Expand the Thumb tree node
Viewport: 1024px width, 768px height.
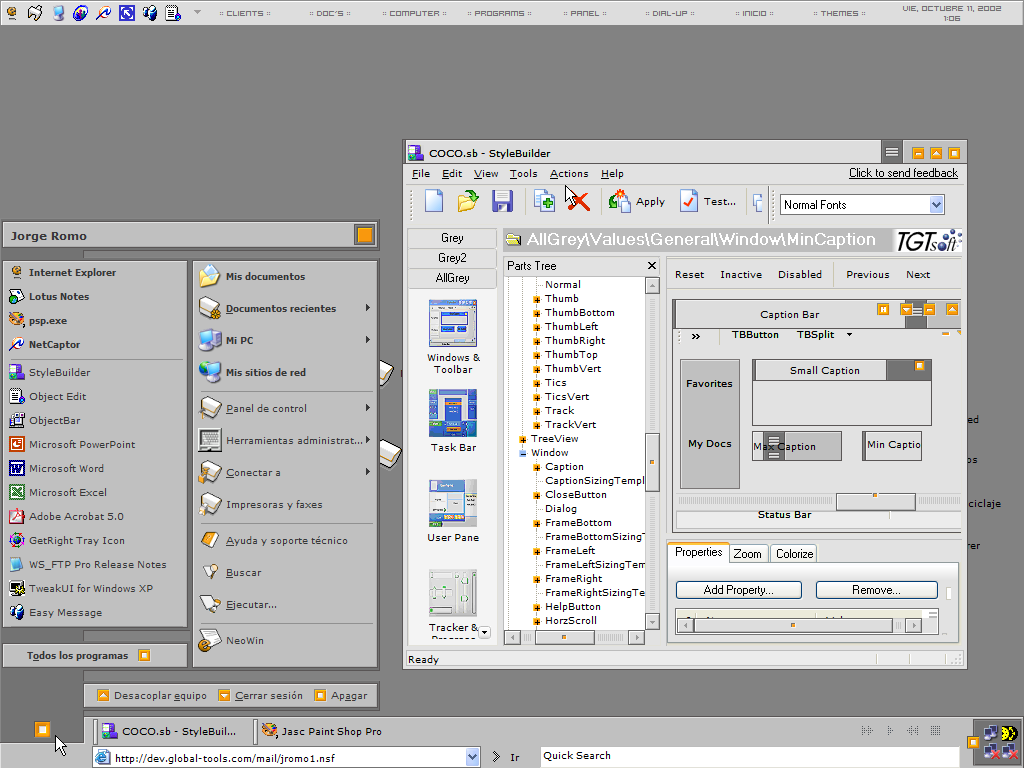537,299
